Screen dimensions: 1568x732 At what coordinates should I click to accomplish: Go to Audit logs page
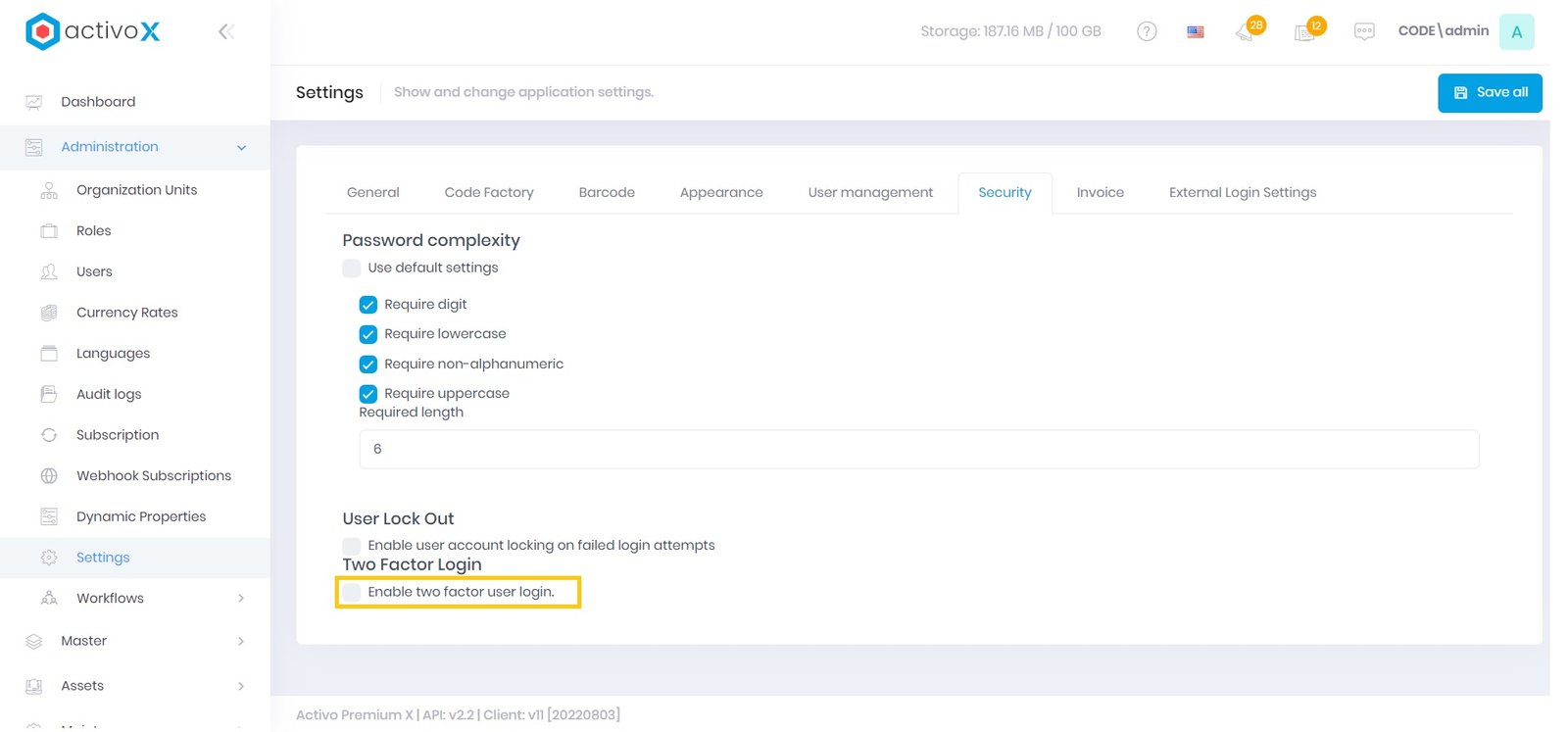[x=109, y=394]
